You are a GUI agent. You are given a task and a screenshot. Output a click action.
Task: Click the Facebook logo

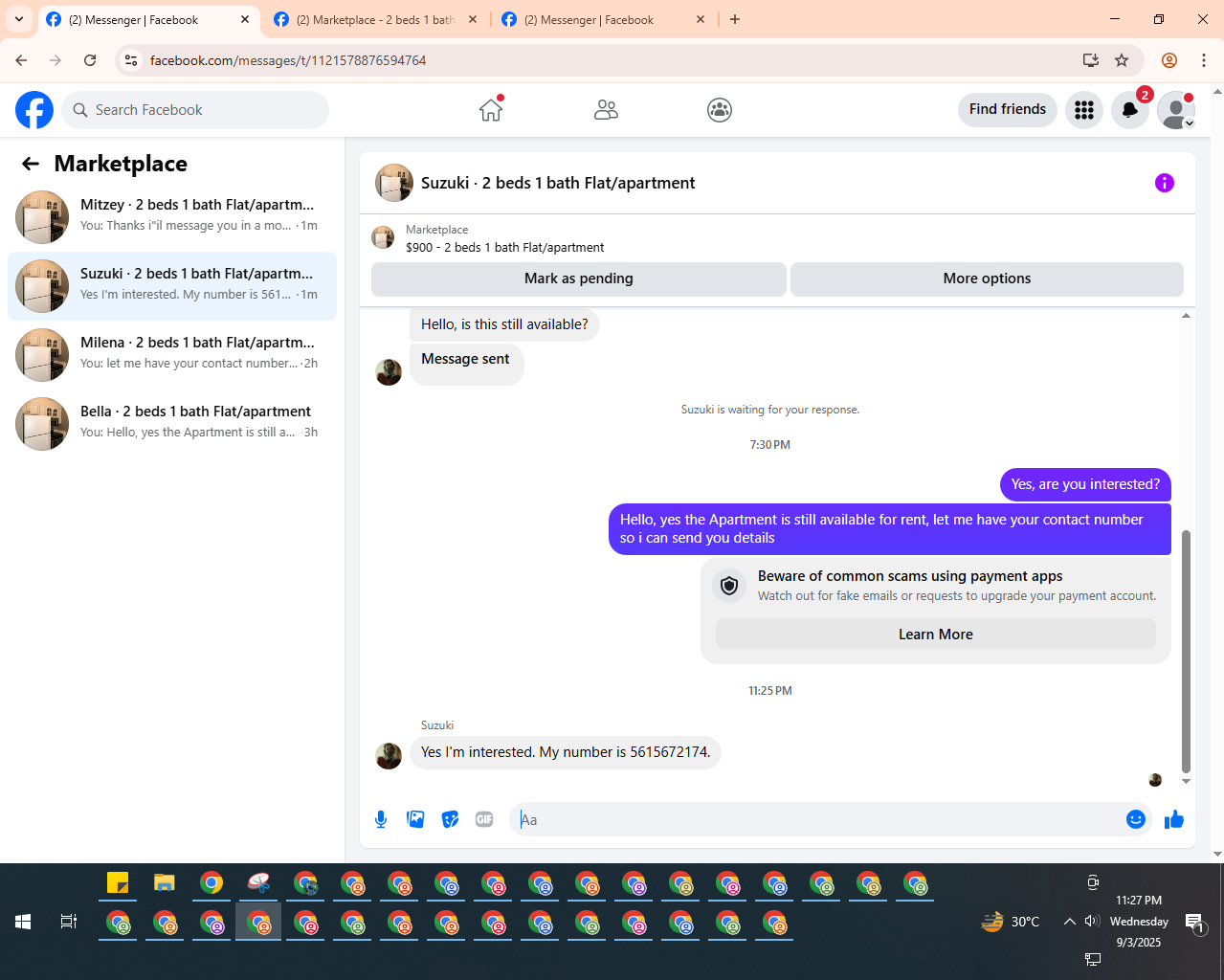[x=34, y=110]
